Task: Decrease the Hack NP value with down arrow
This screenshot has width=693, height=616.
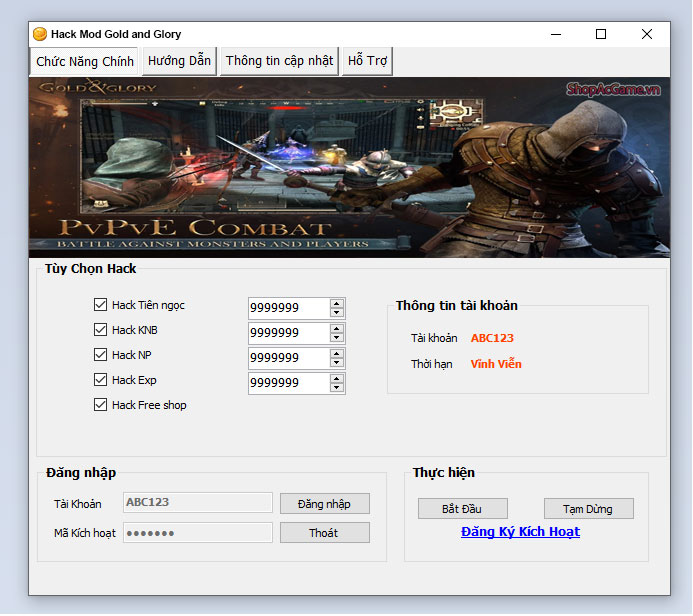Action: (x=336, y=362)
